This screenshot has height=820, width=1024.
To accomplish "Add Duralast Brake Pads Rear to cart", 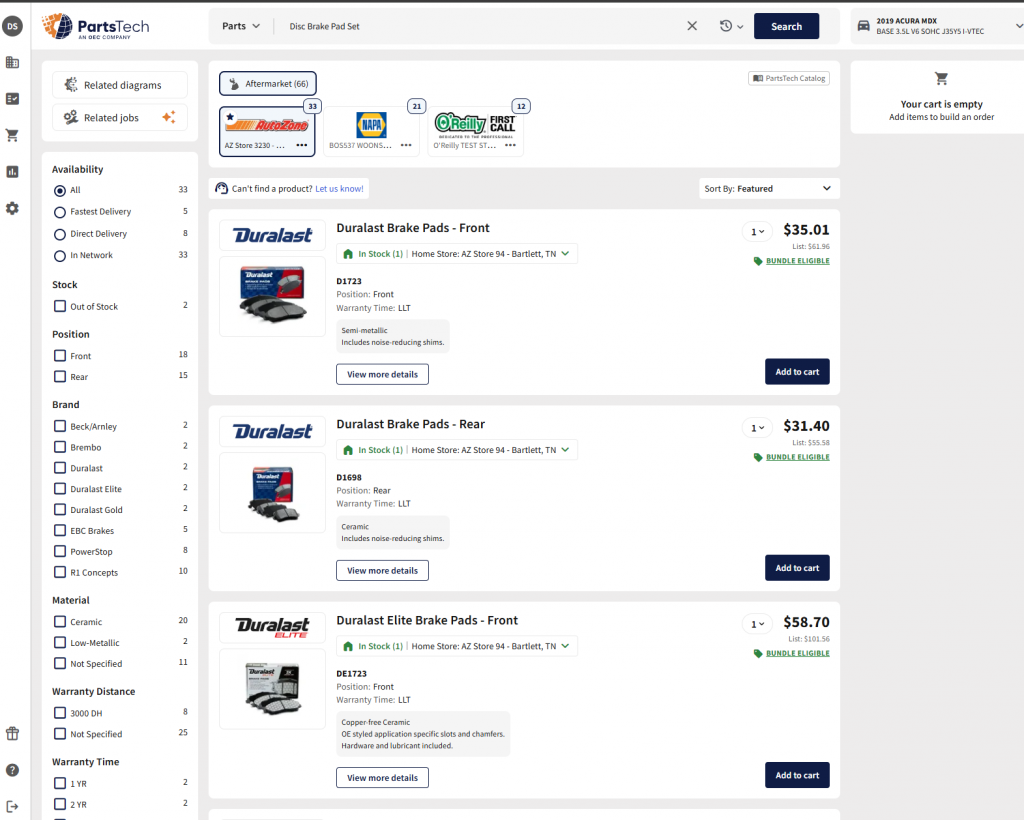I will pos(797,568).
